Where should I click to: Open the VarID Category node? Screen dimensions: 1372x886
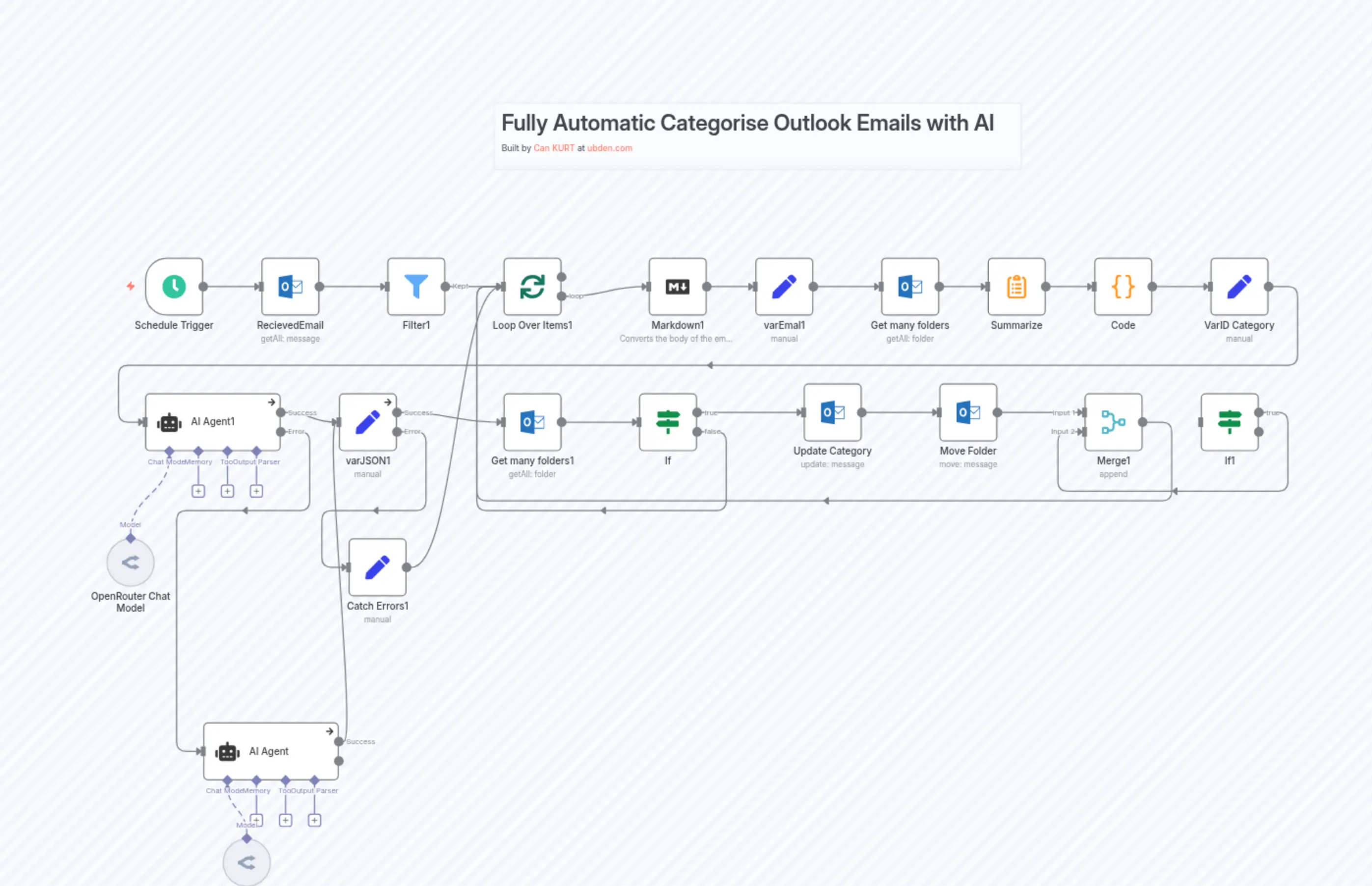(x=1239, y=286)
